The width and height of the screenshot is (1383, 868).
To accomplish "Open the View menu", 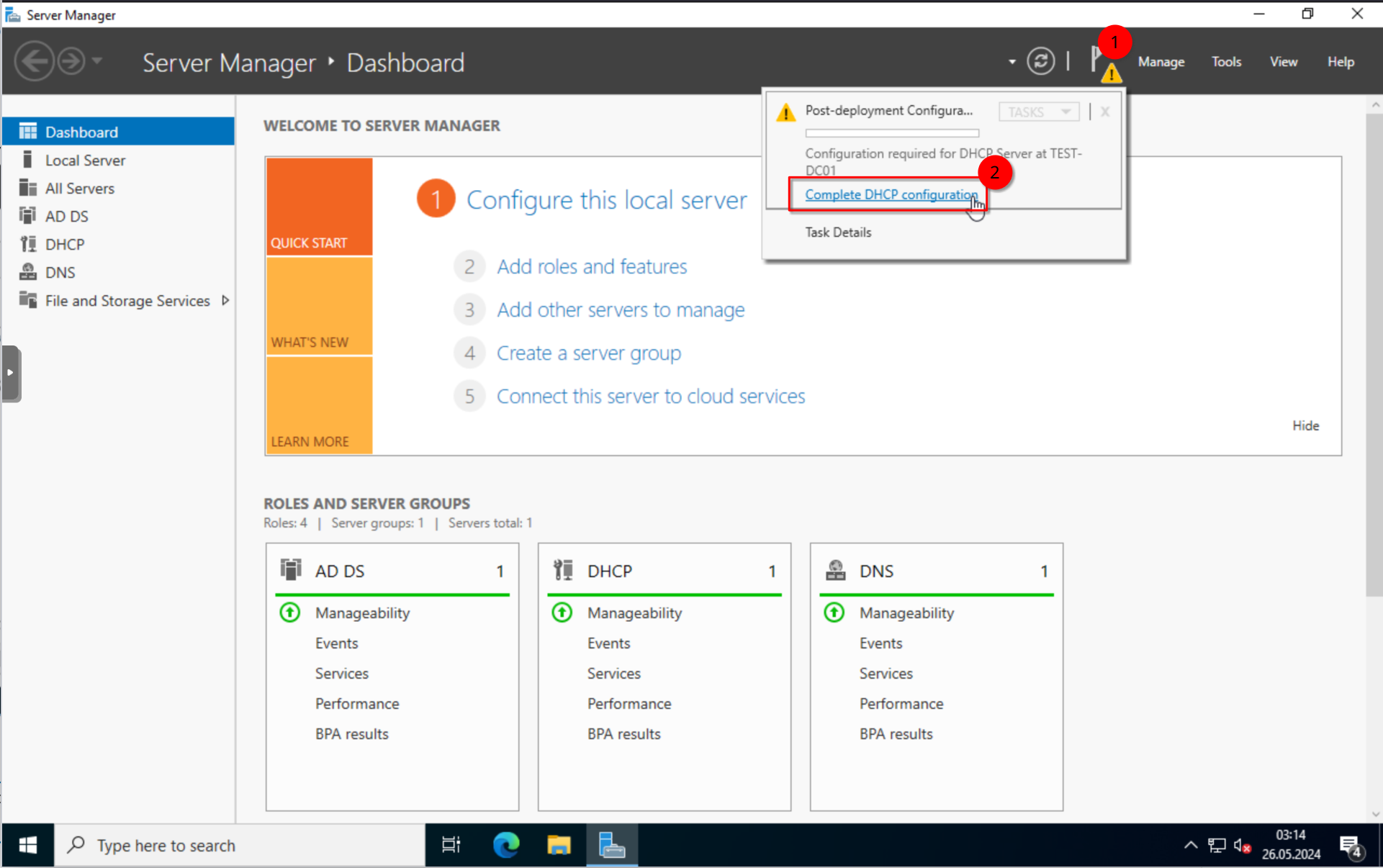I will [x=1283, y=62].
